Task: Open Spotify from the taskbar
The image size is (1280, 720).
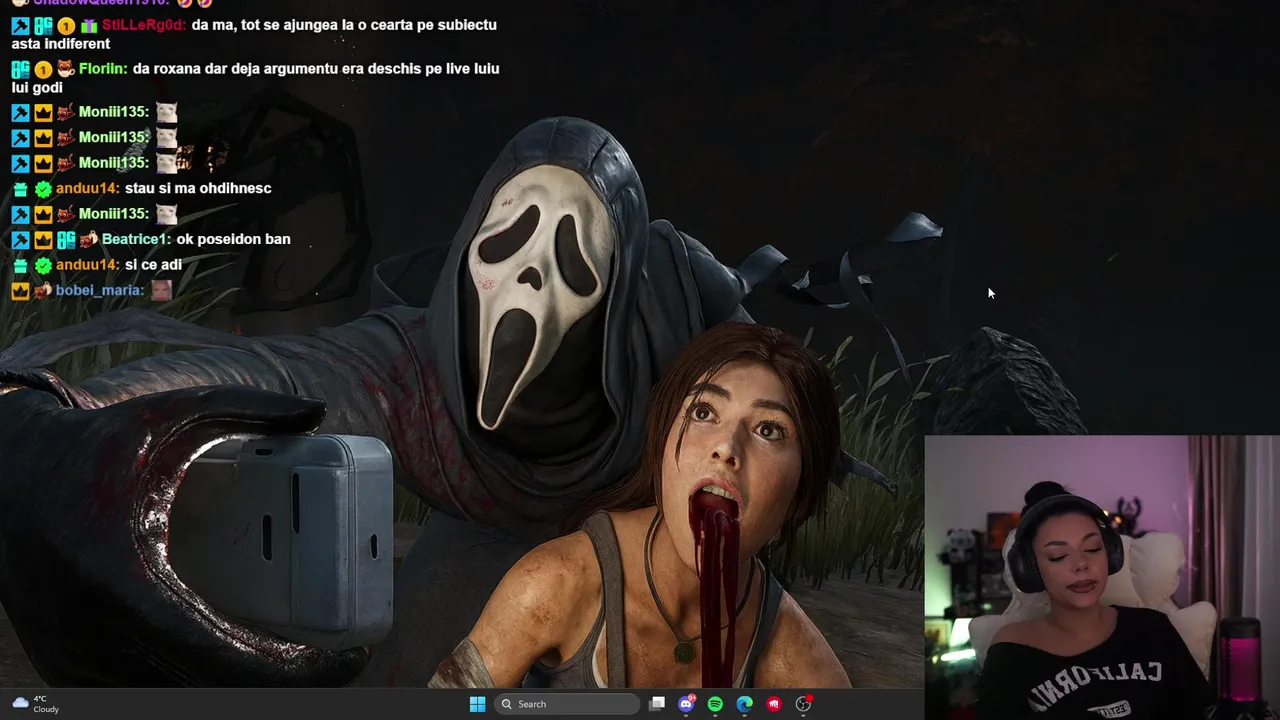Action: [x=715, y=704]
